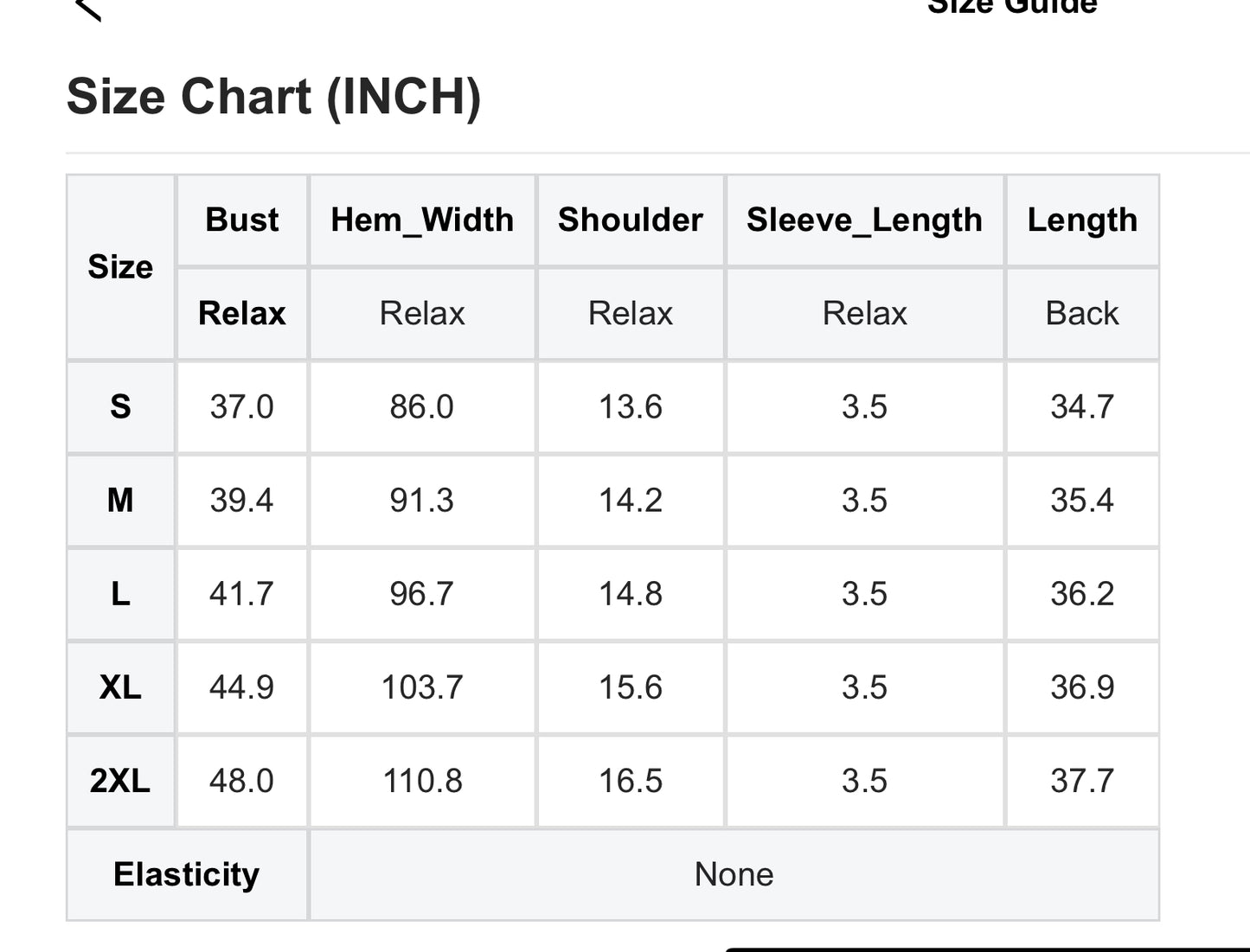Select the 110.8 hem width value
Screen dimensions: 1250x952
pos(422,781)
